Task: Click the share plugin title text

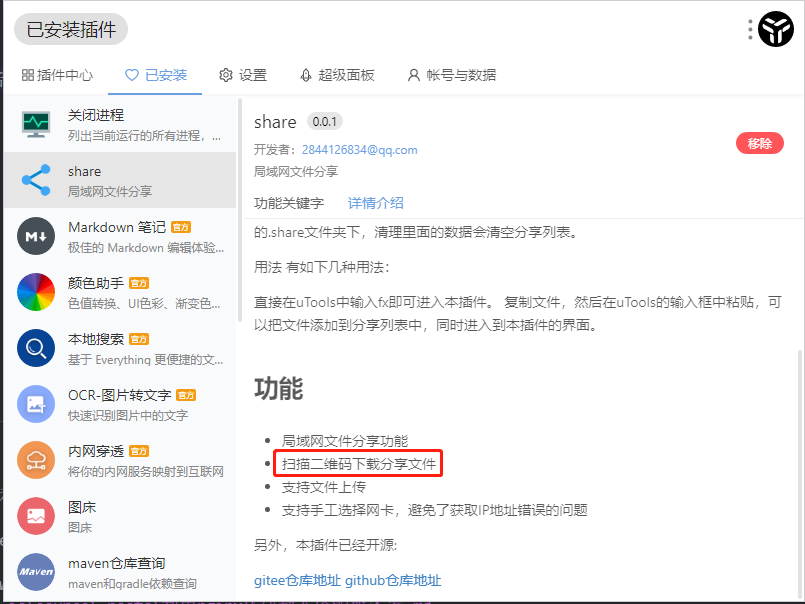Action: 275,122
